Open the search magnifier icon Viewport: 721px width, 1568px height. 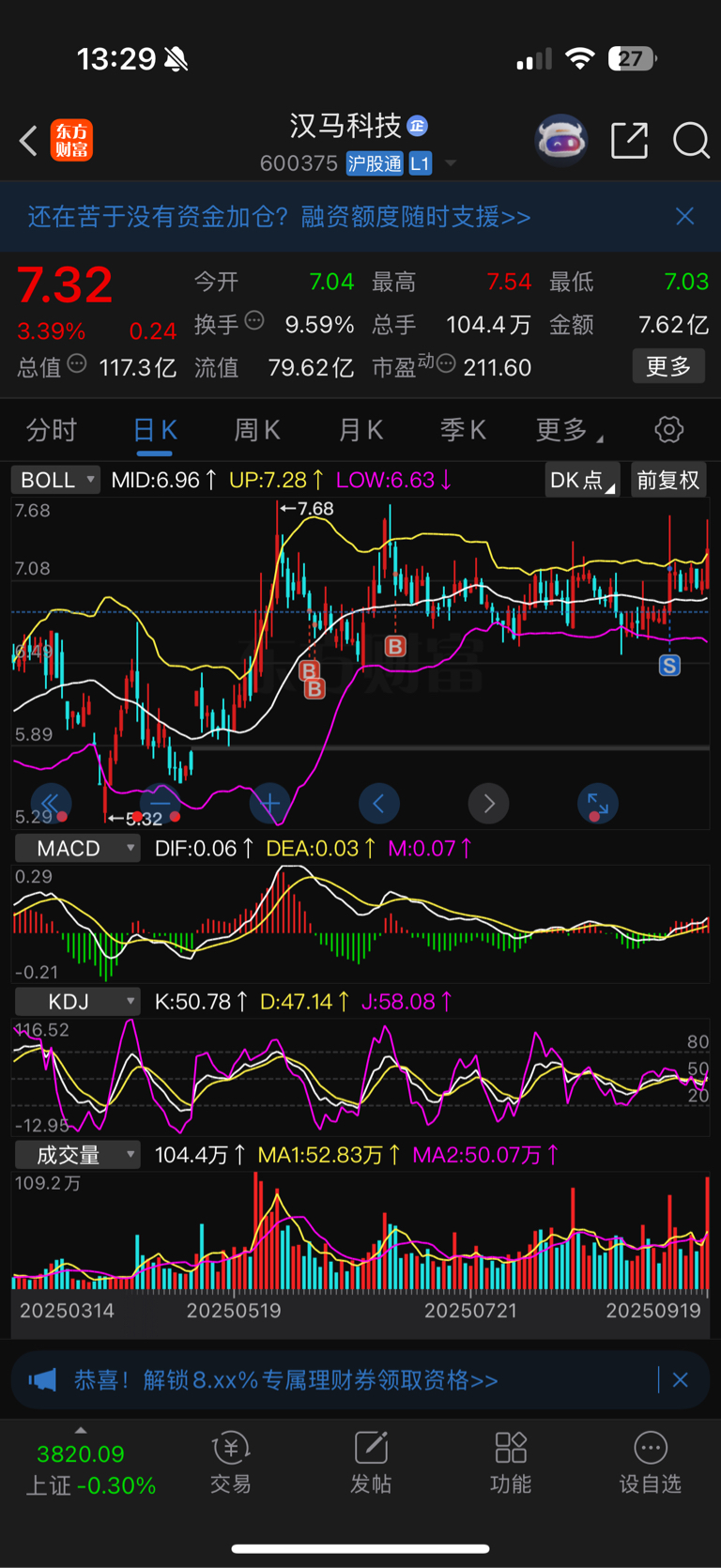point(691,141)
